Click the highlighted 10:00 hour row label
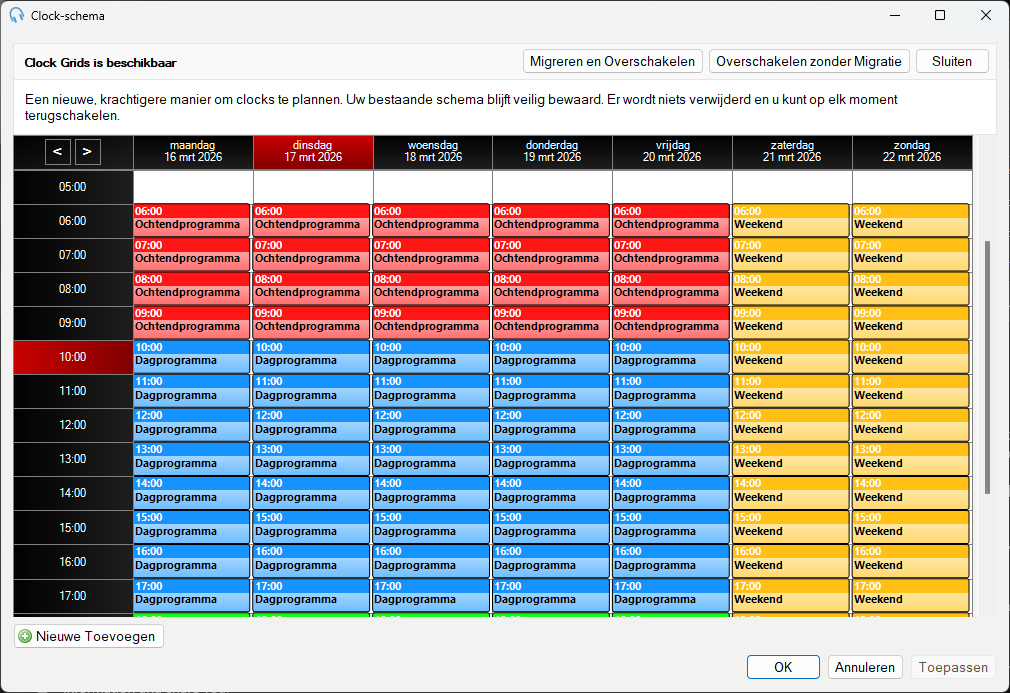The width and height of the screenshot is (1010, 693). (73, 357)
